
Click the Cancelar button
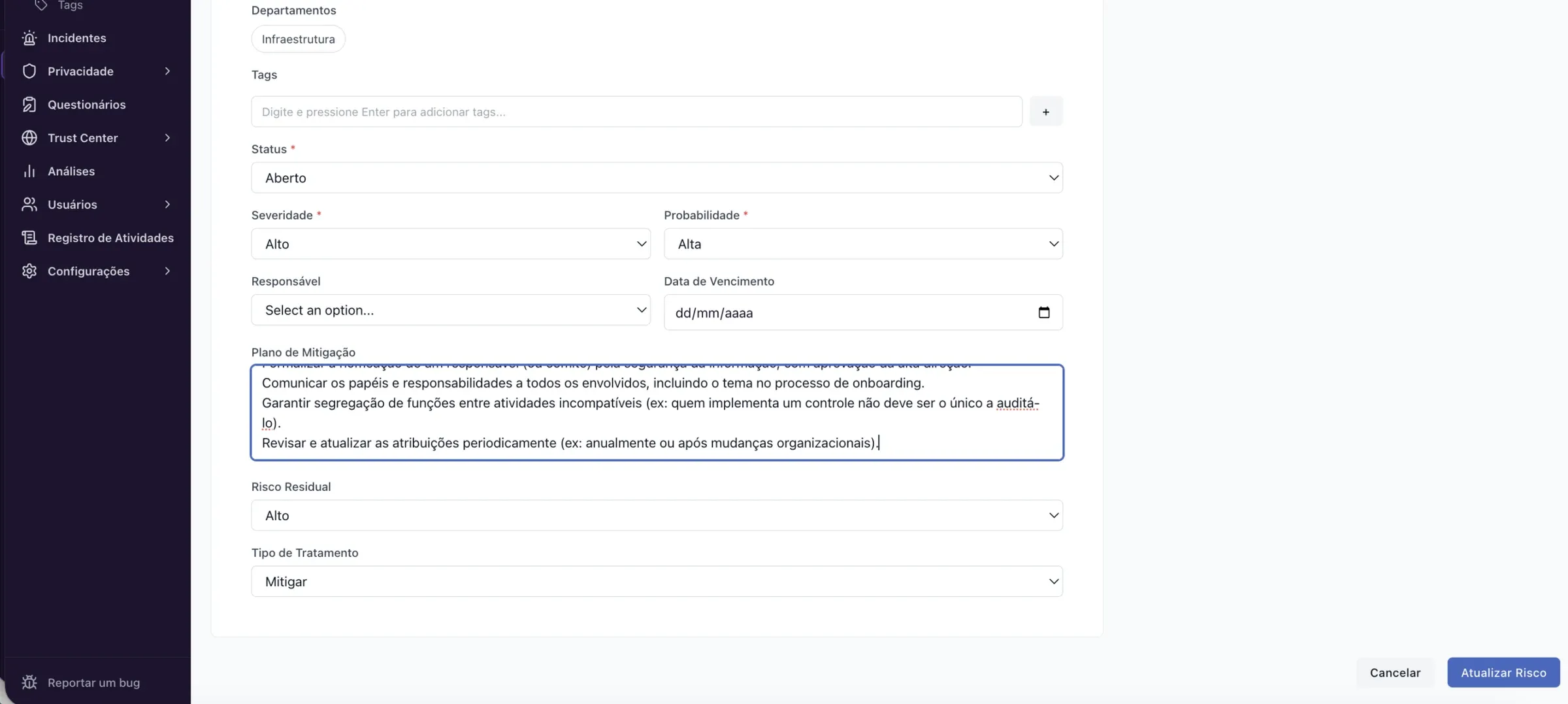(x=1395, y=673)
